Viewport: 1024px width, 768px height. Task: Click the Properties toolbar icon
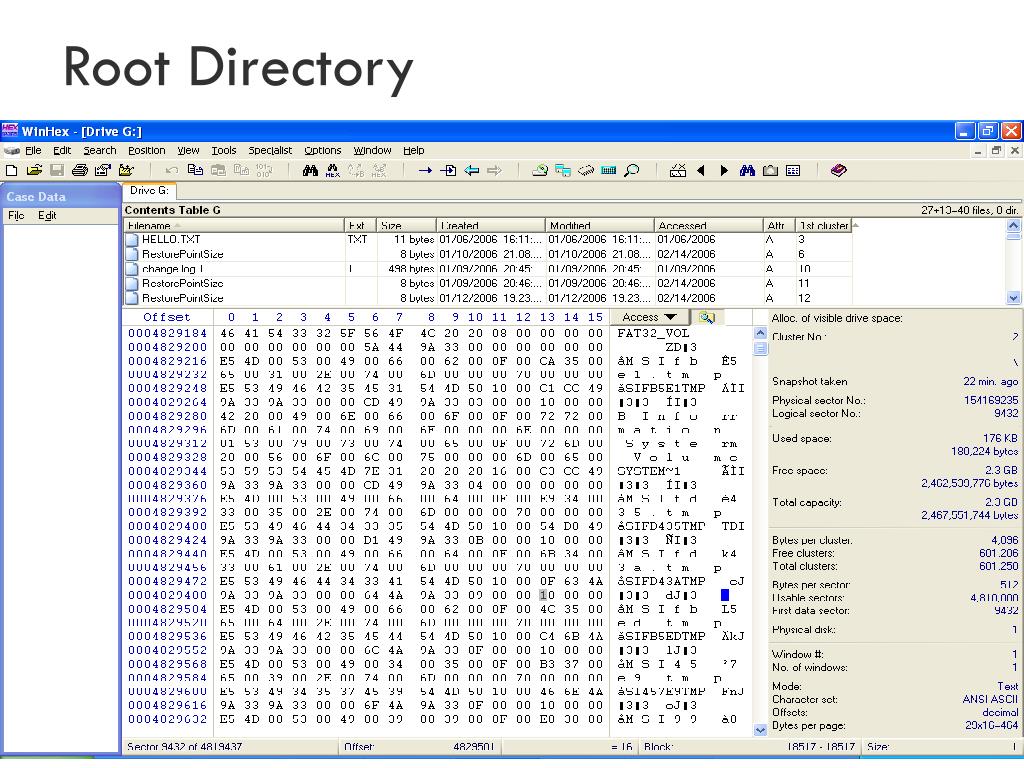pyautogui.click(x=103, y=171)
